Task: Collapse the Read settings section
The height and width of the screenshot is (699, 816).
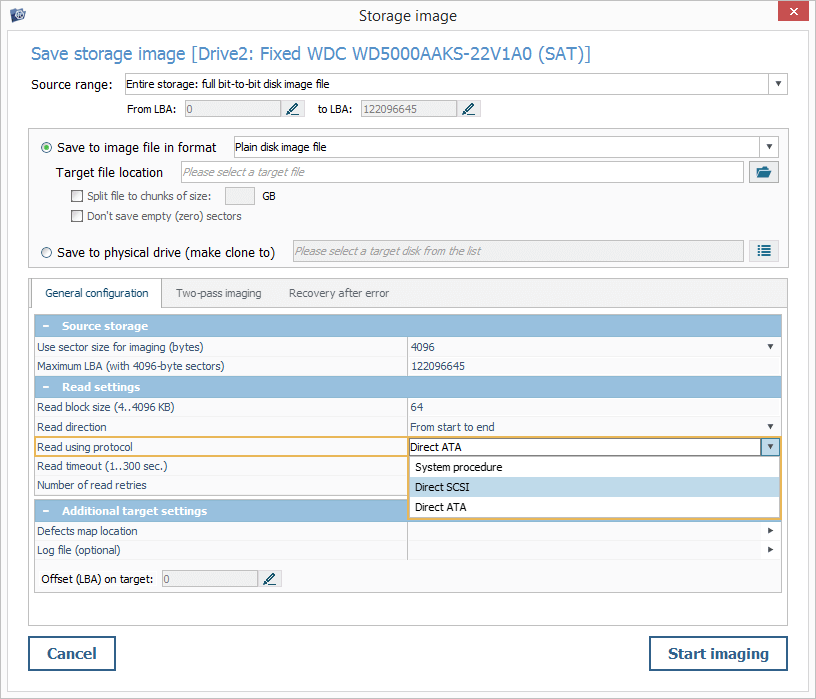Action: coord(46,387)
